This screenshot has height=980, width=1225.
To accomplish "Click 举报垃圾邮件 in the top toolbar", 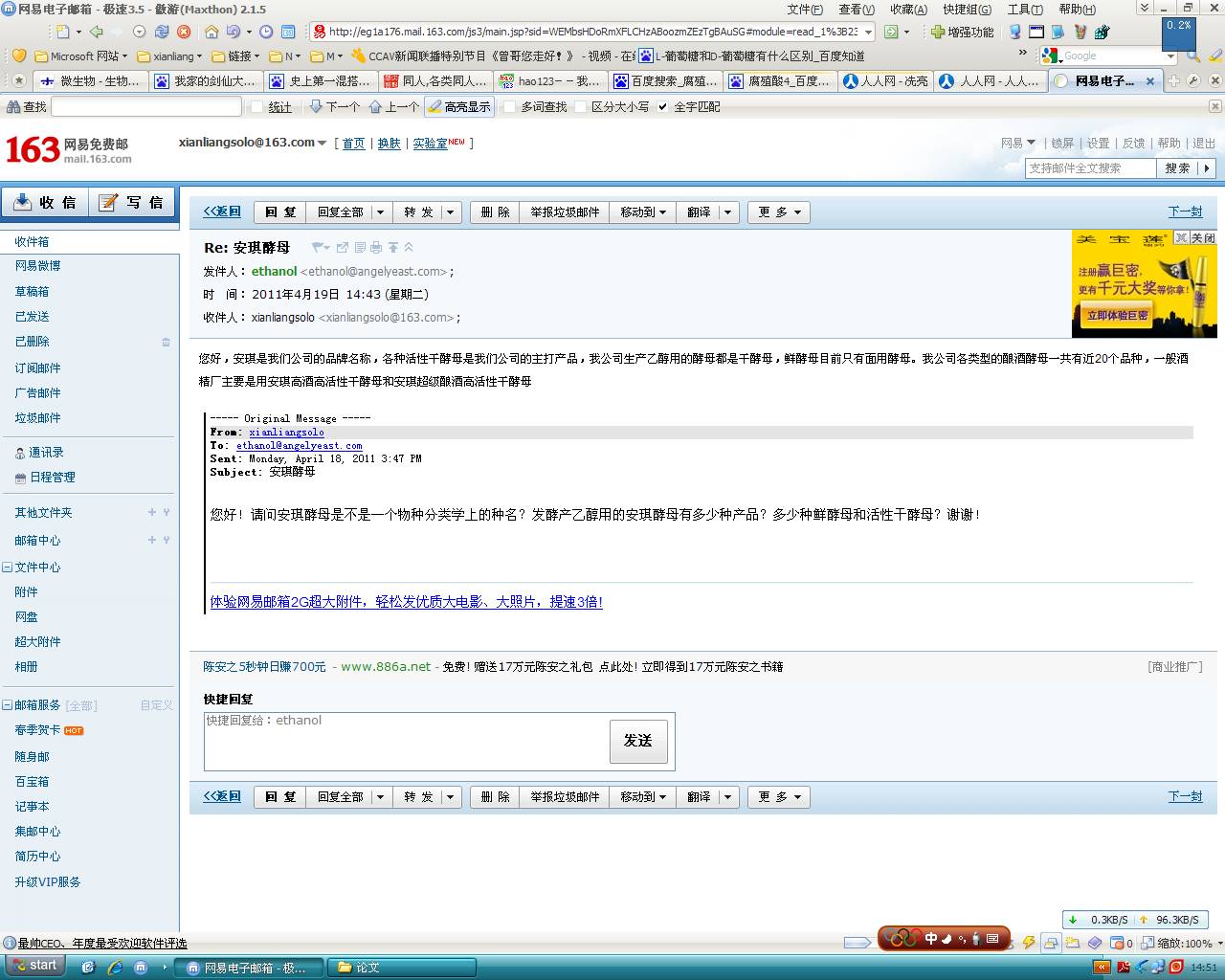I will pos(565,212).
